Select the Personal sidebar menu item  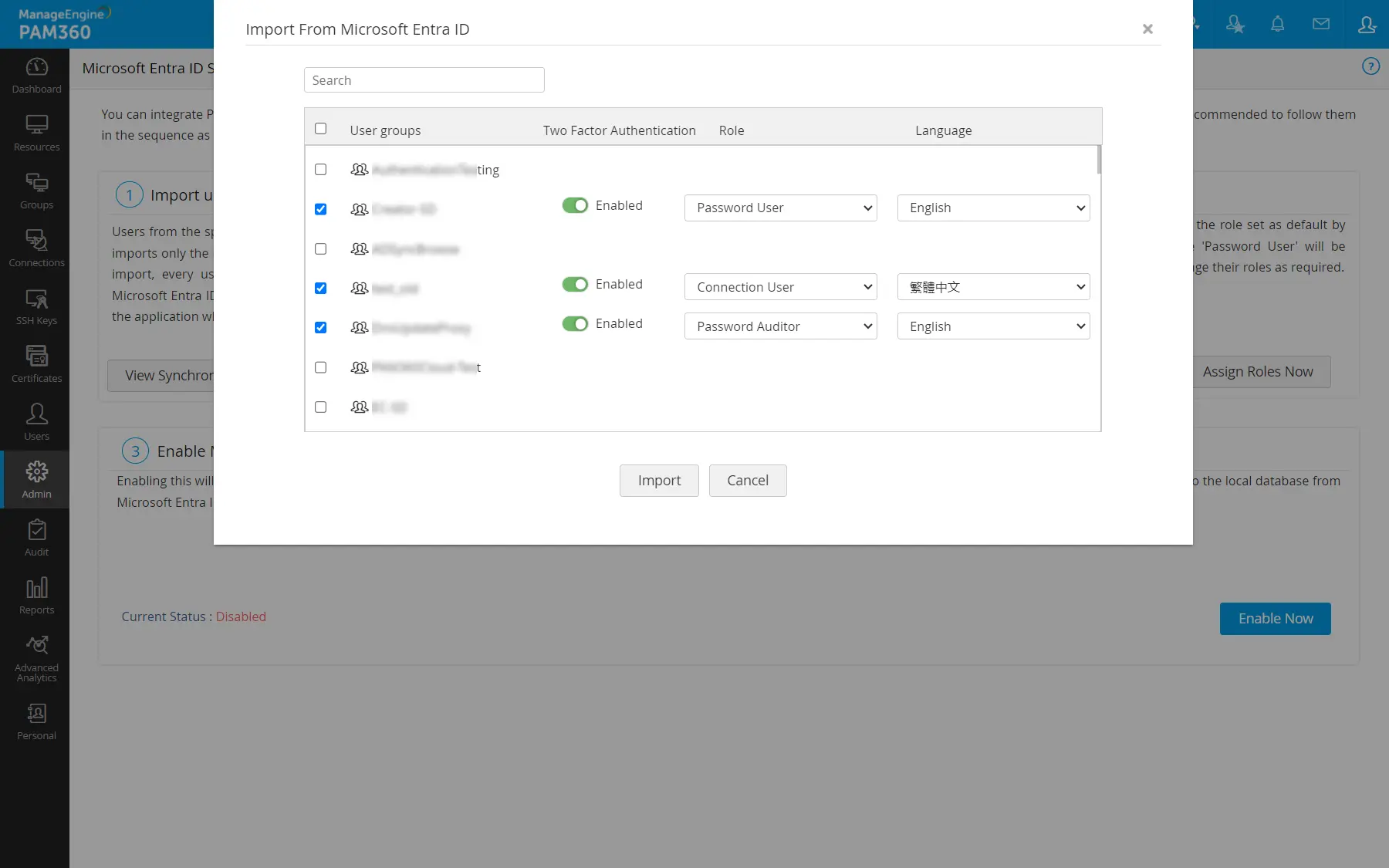(36, 721)
